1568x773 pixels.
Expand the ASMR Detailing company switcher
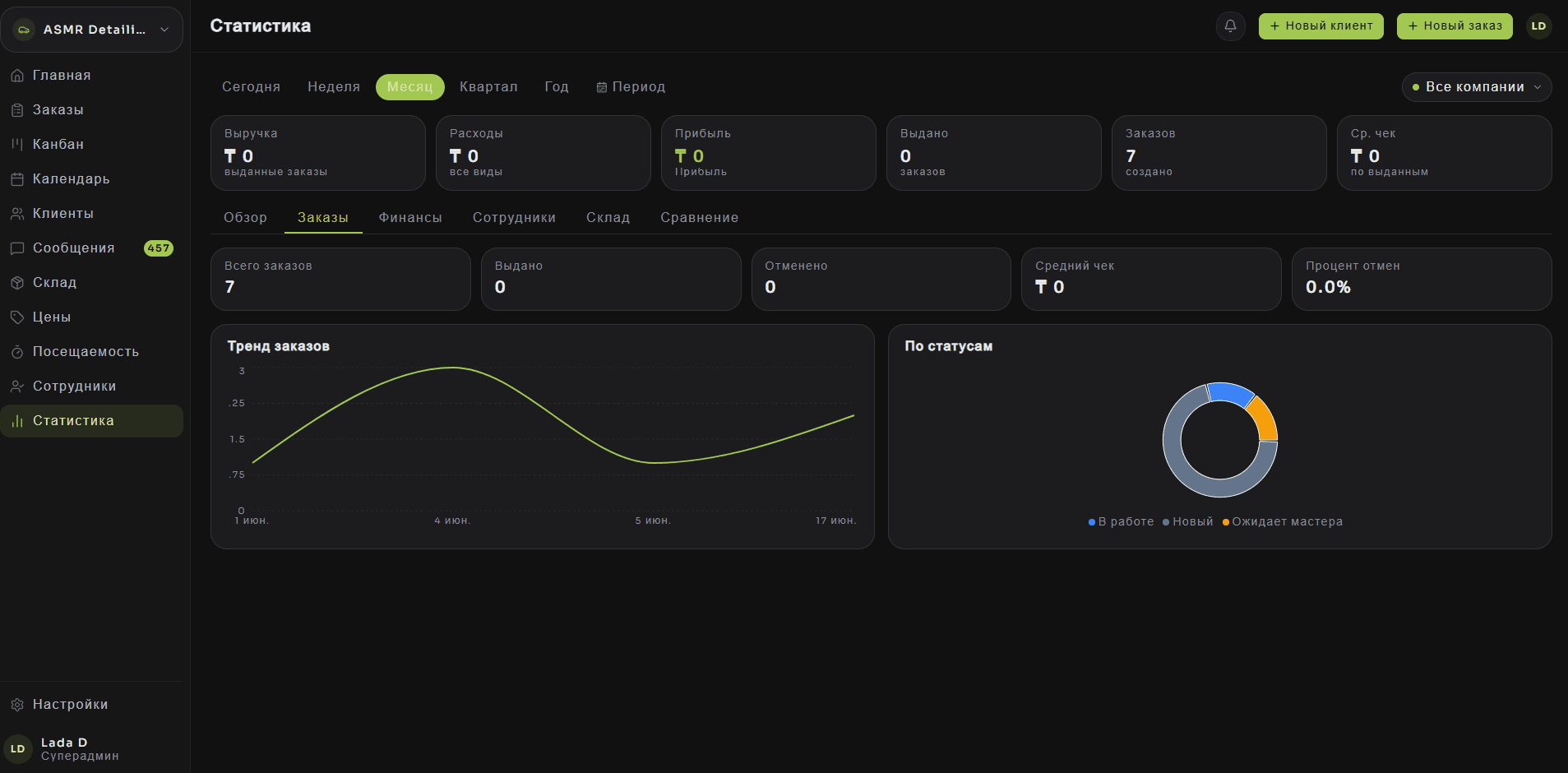pos(91,30)
